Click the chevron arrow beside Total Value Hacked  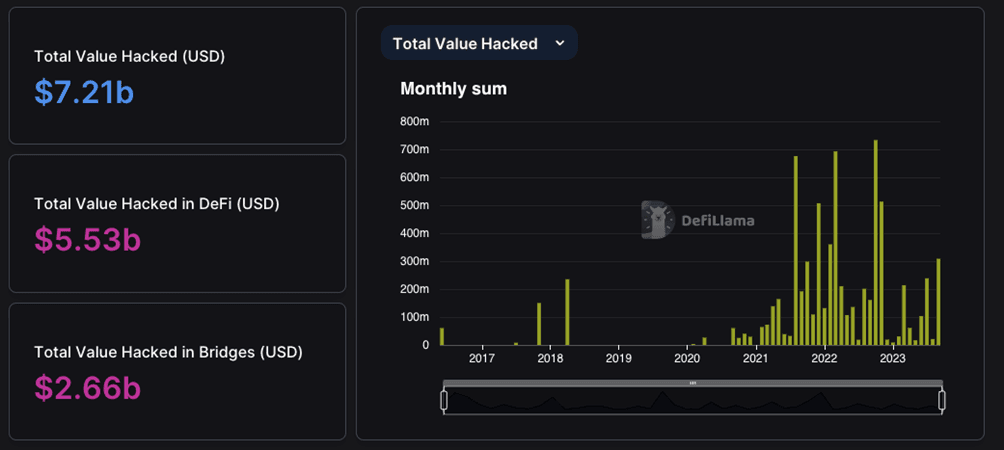click(560, 43)
